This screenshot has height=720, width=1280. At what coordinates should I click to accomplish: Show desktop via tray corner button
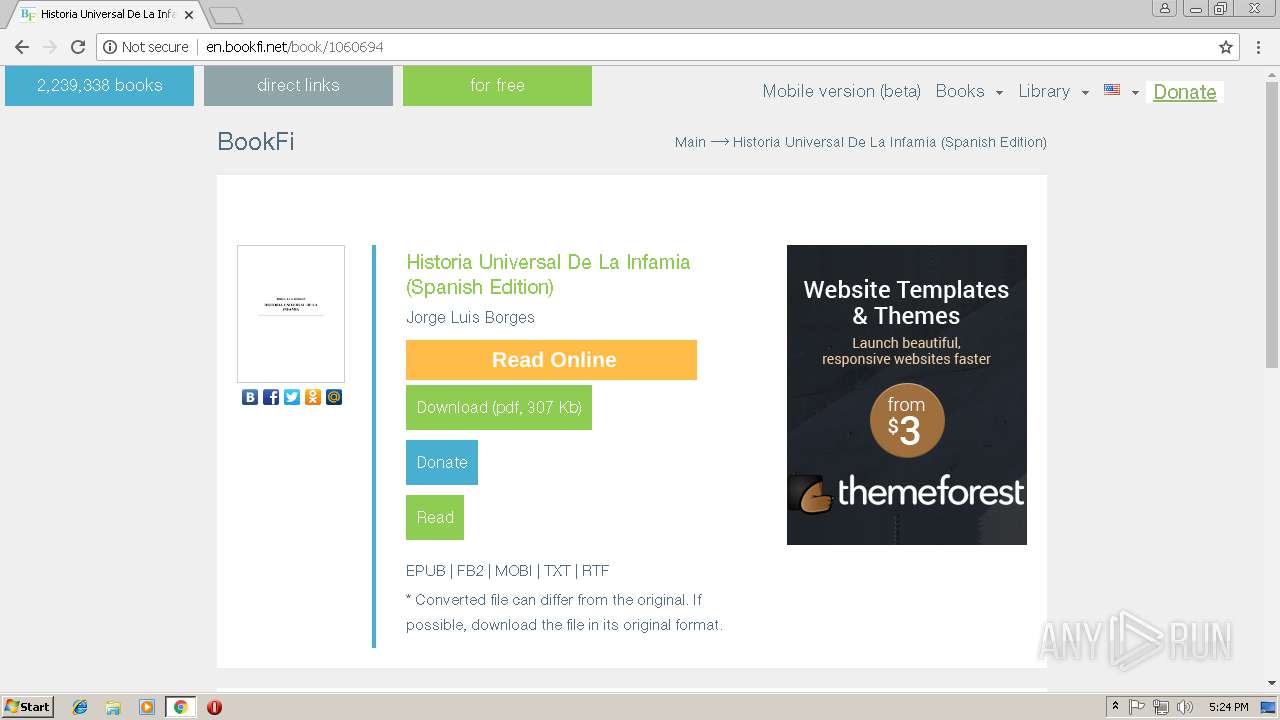[x=1269, y=707]
